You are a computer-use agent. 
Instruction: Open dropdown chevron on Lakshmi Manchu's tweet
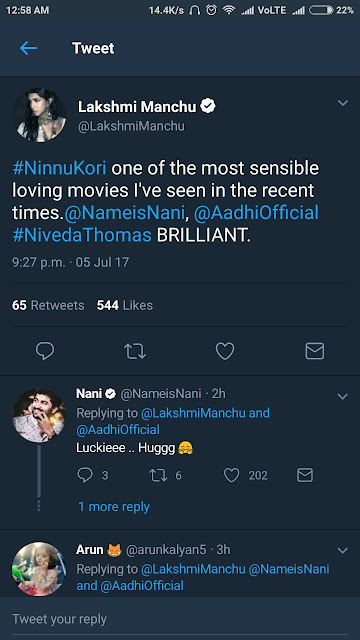(343, 103)
